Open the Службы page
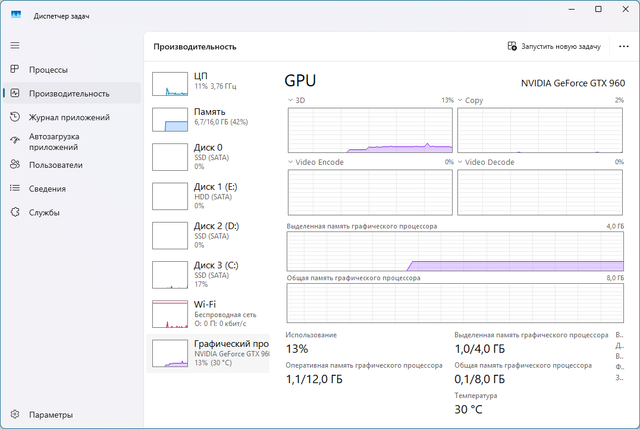Screen dimensions: 640x429 tap(72, 212)
